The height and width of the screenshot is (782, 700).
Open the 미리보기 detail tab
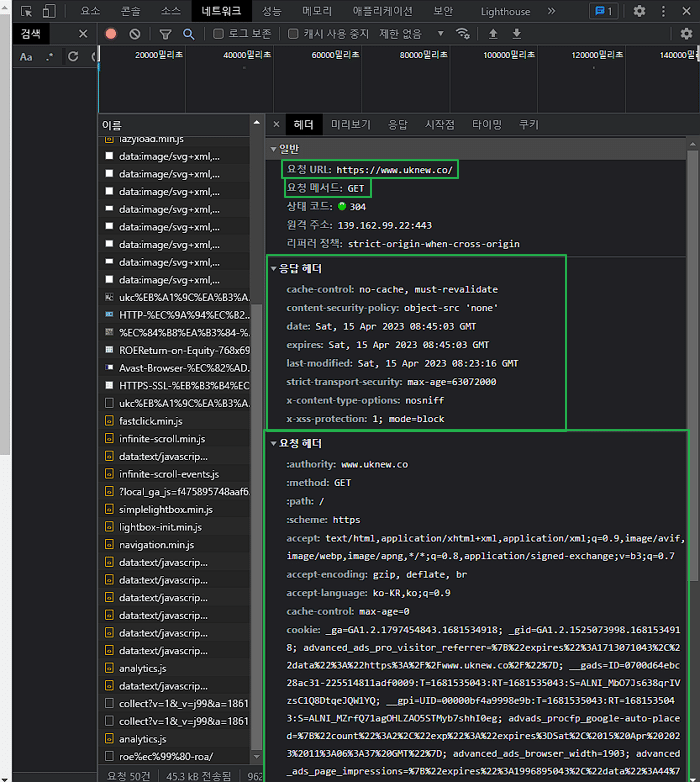pos(351,124)
